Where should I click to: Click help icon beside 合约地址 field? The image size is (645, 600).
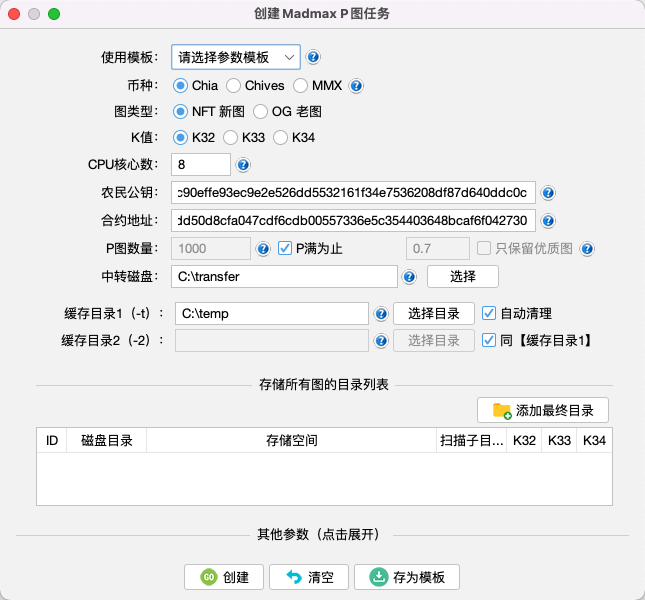tap(548, 221)
